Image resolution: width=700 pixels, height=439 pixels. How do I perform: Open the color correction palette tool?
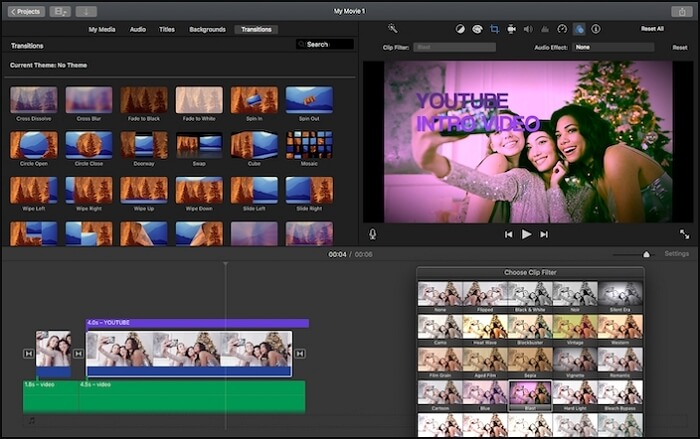(477, 29)
